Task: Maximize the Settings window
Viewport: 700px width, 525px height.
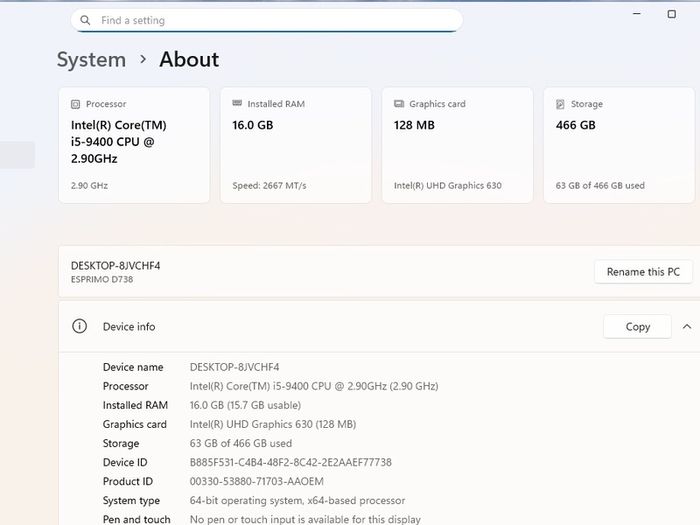Action: tap(671, 14)
